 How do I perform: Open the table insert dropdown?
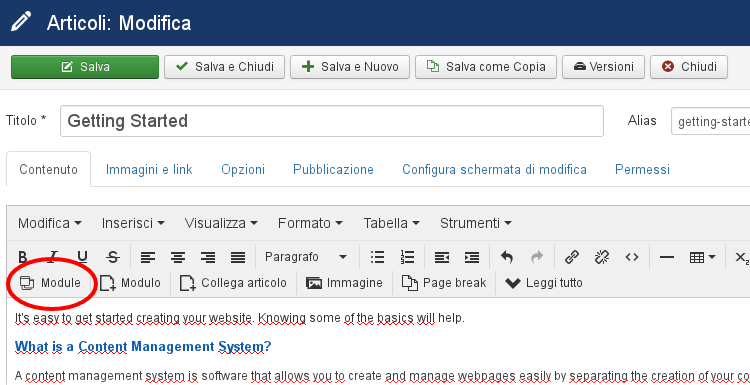[x=702, y=257]
